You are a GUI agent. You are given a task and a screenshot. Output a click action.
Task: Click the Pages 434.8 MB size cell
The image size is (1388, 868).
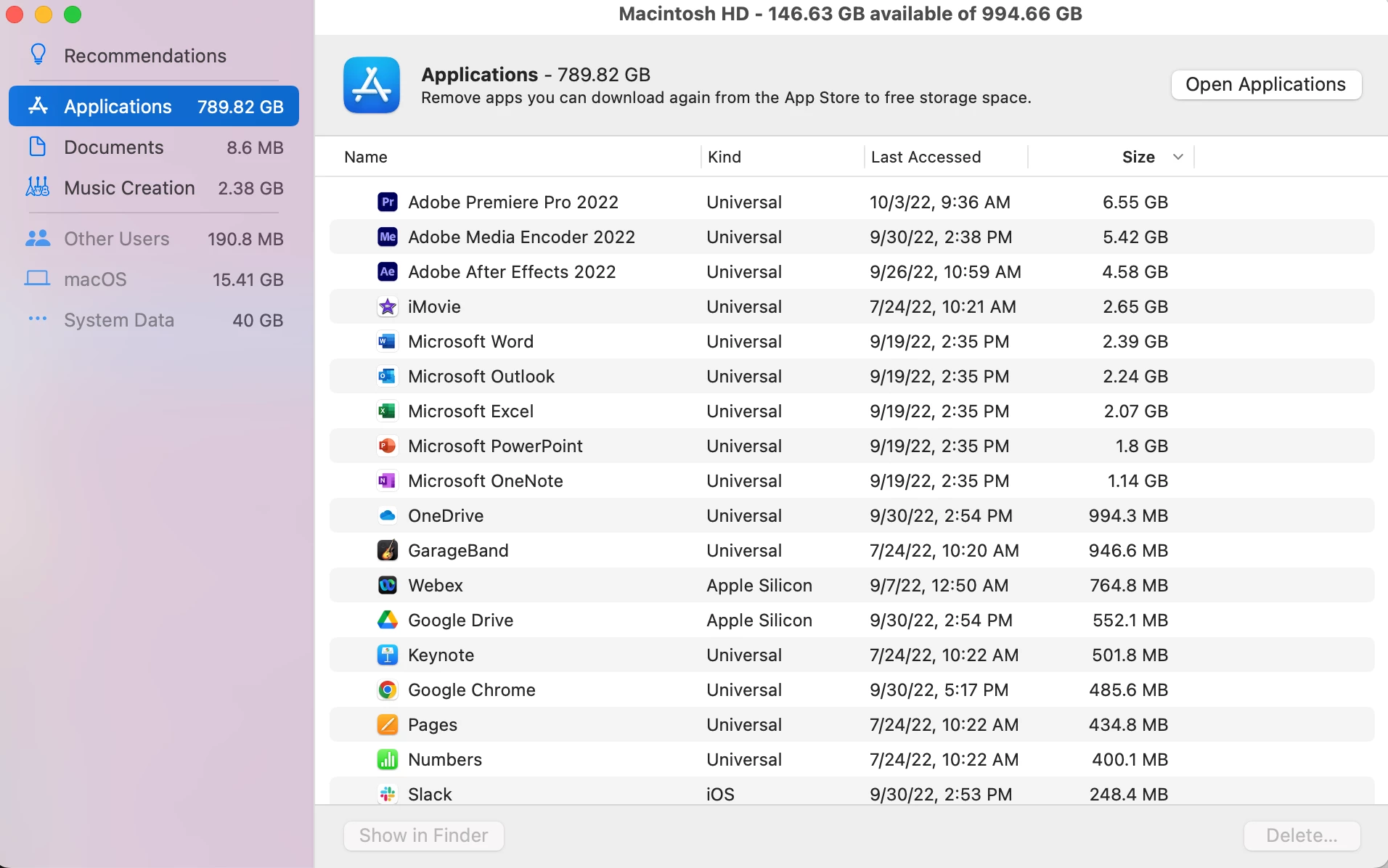point(1128,724)
